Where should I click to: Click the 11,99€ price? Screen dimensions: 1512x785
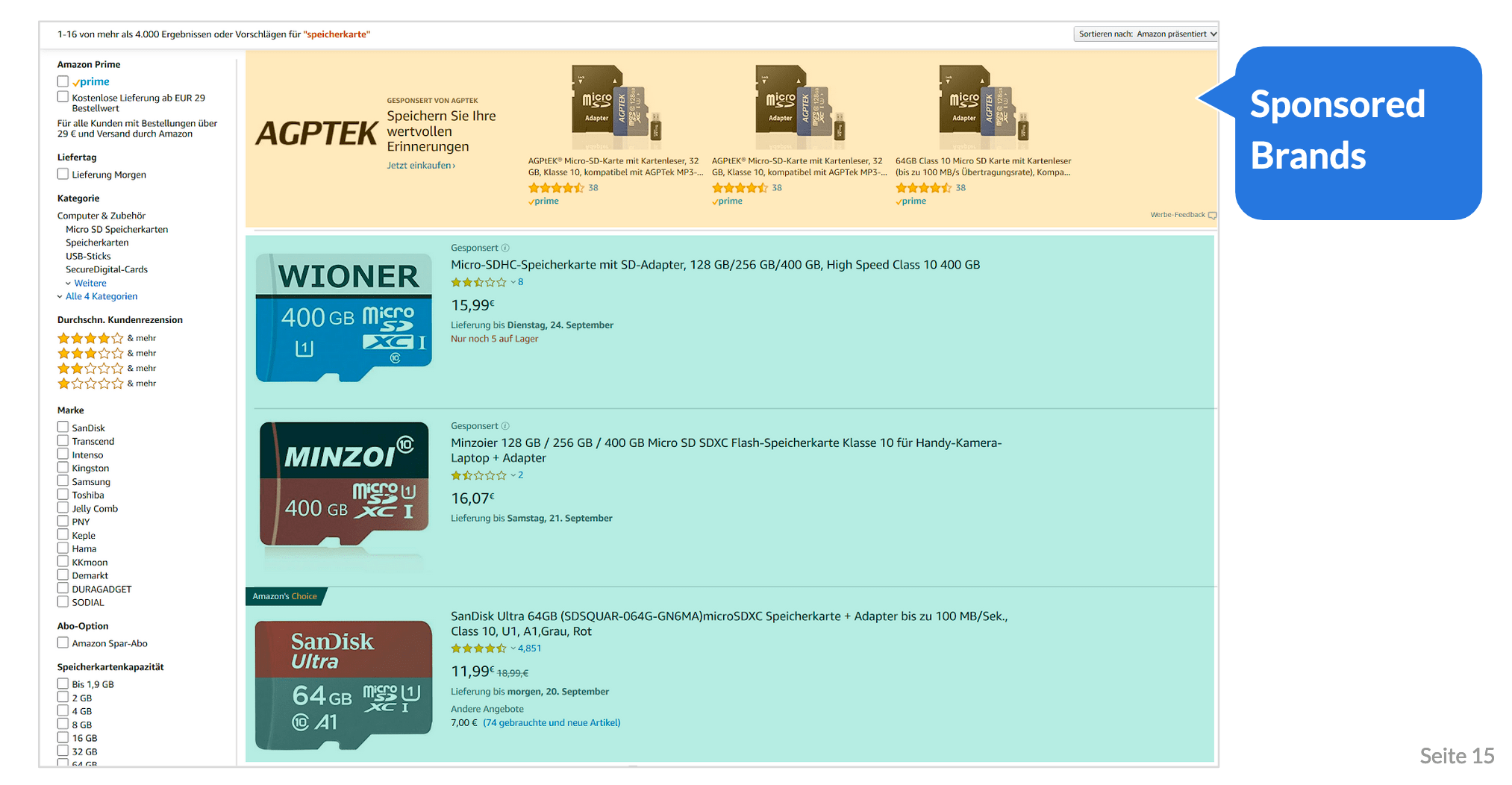click(x=472, y=672)
